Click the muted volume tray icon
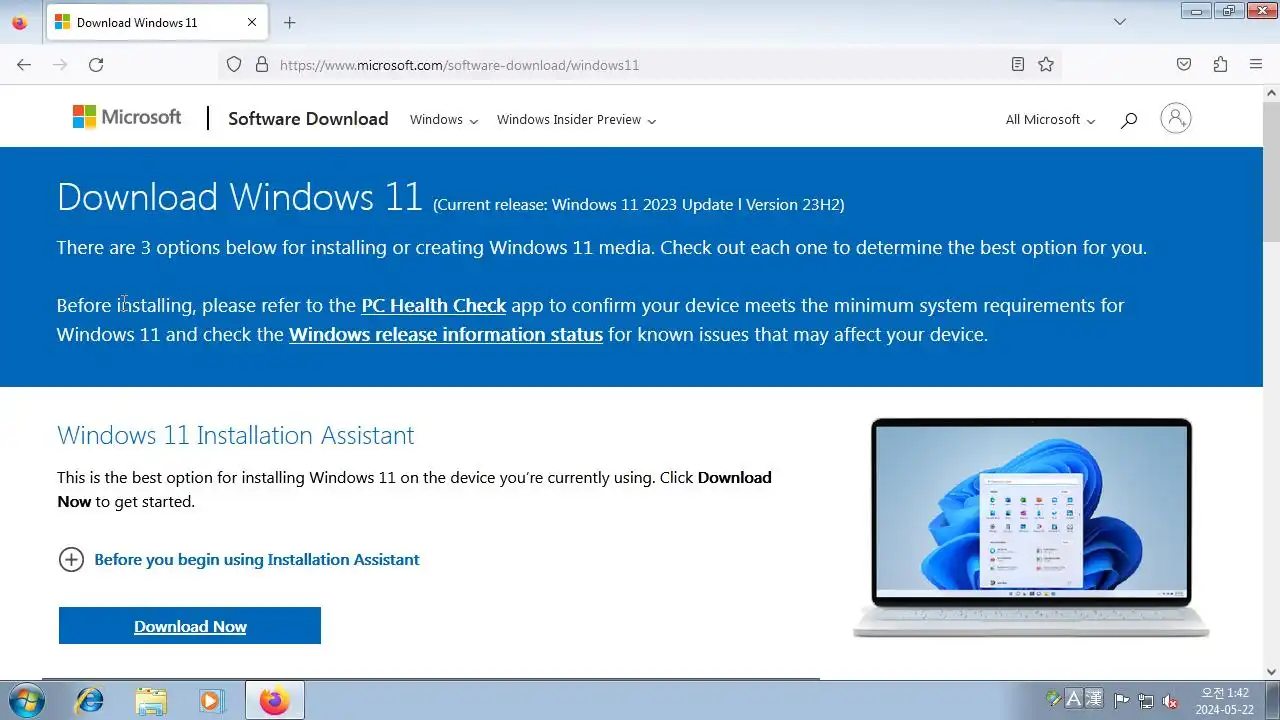This screenshot has width=1280, height=720. 1169,700
